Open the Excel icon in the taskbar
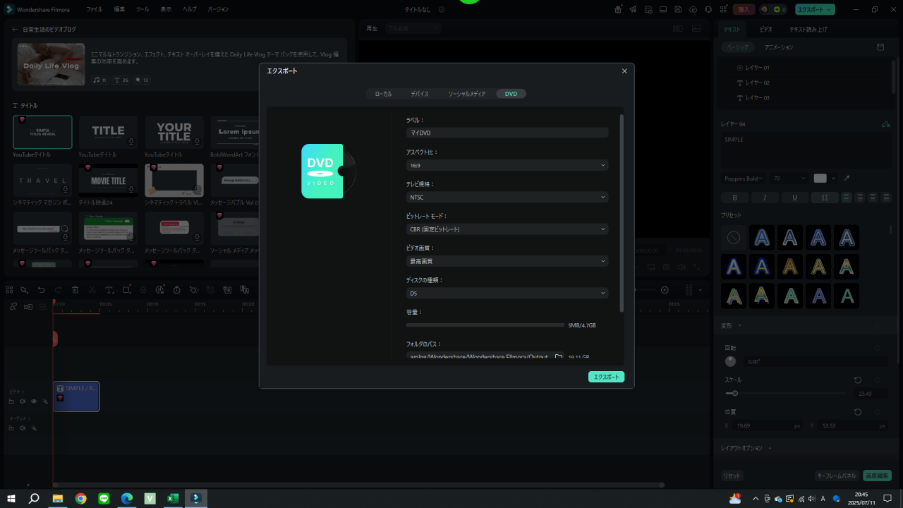Image resolution: width=903 pixels, height=508 pixels. point(173,498)
